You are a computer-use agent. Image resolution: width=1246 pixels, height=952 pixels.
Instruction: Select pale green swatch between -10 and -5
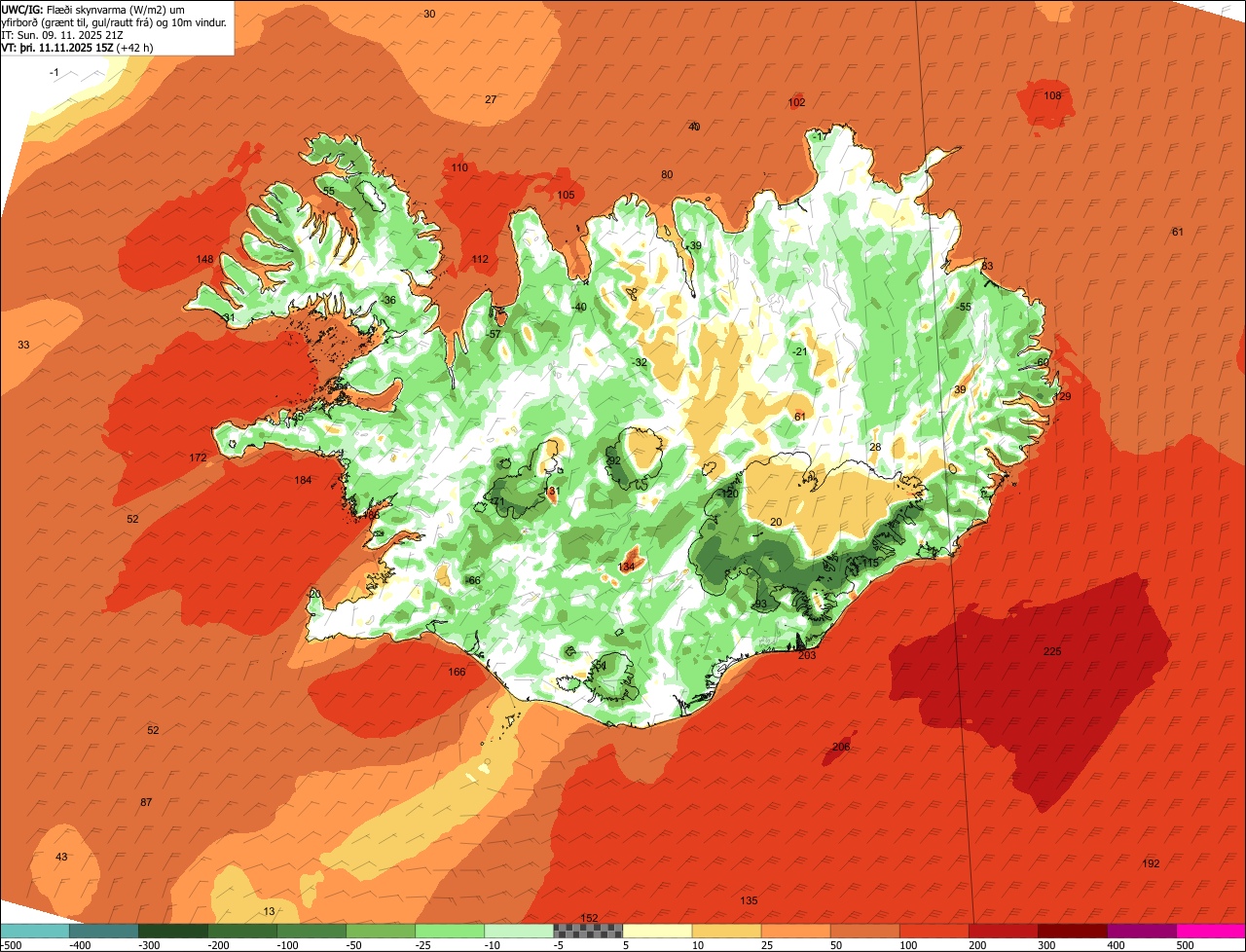[x=519, y=931]
